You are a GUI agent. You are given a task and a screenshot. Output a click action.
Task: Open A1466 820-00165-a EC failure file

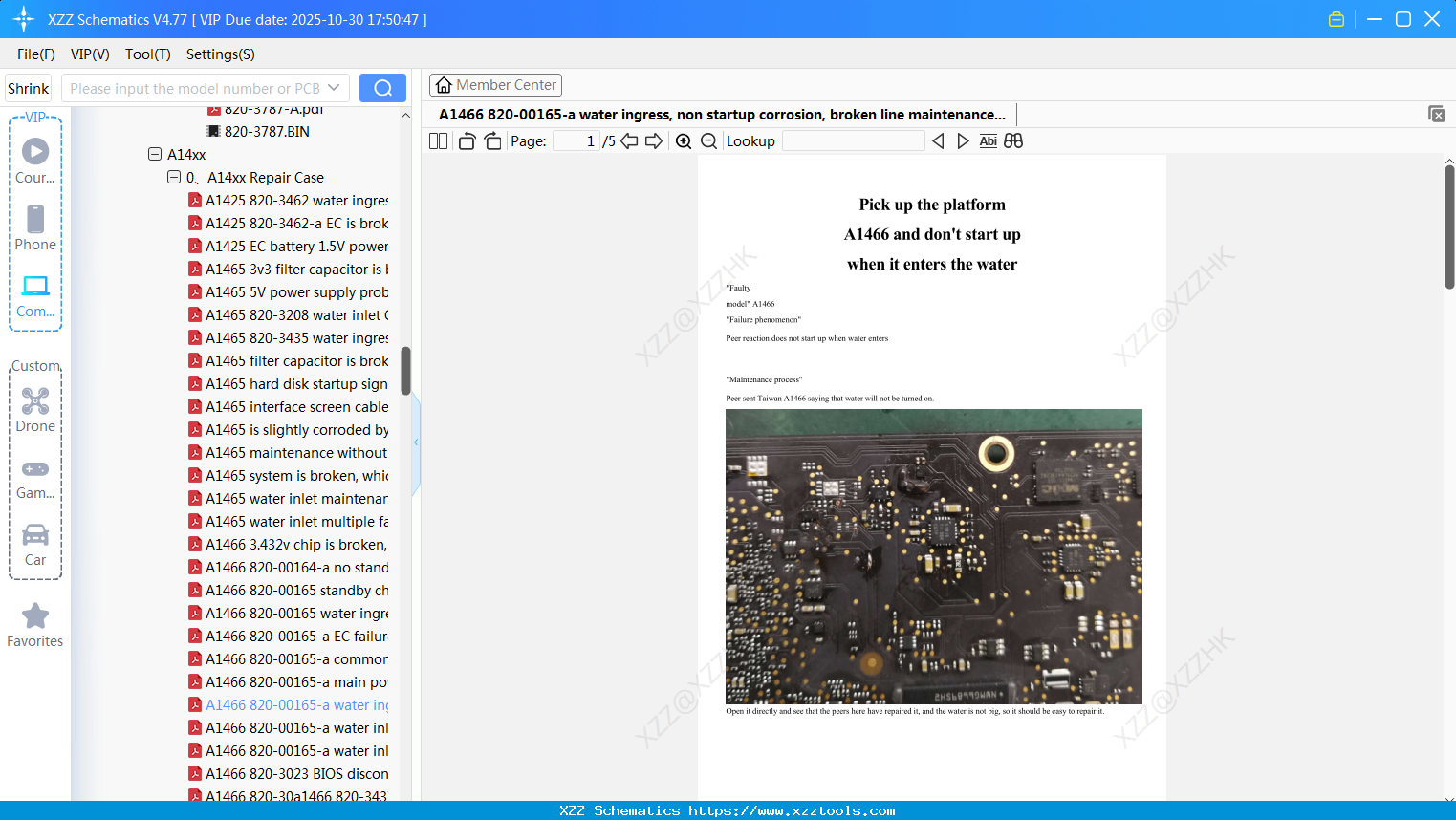point(296,637)
